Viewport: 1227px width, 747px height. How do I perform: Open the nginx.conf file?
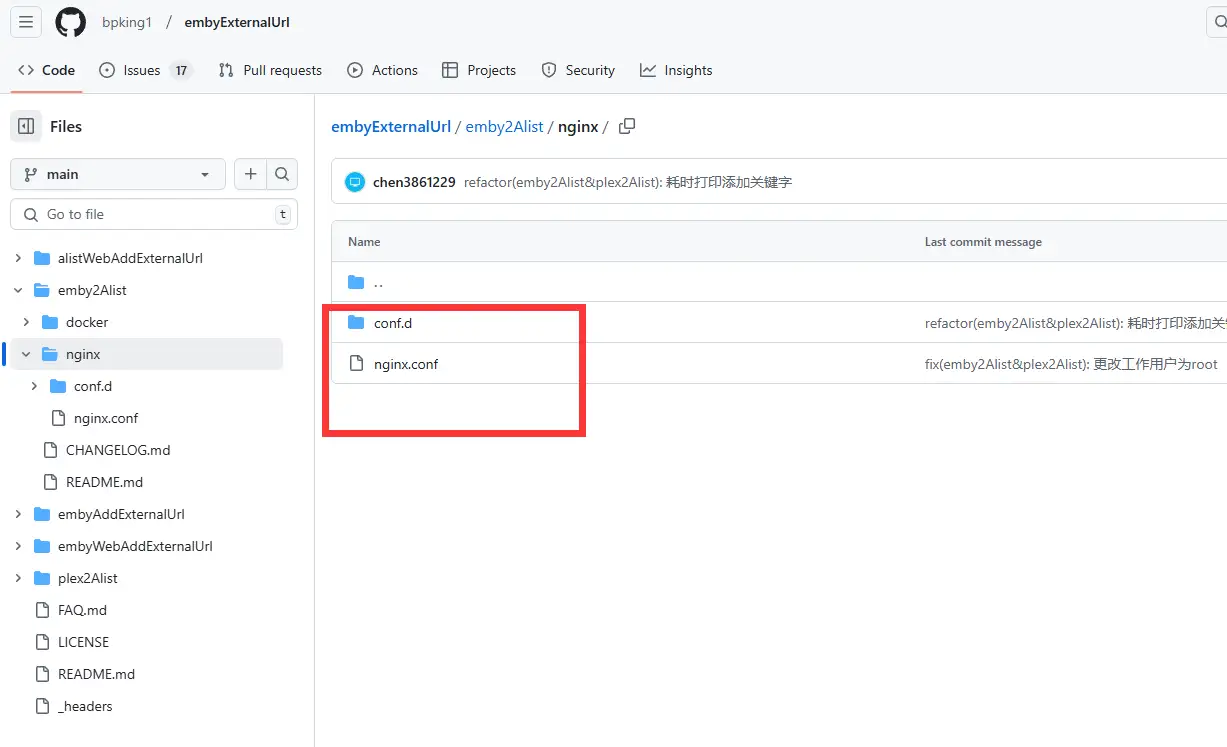(407, 364)
